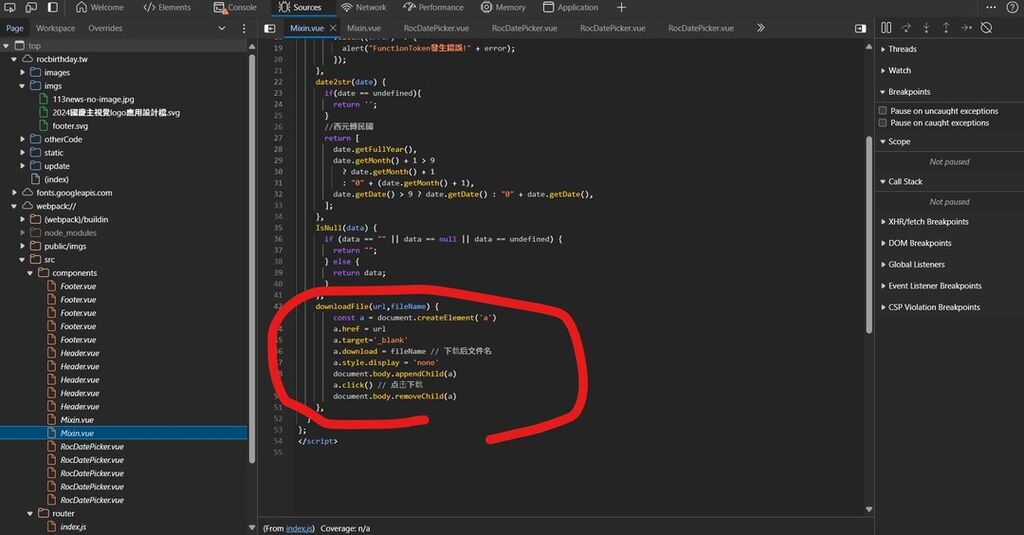Click the Step over next function icon
The width and height of the screenshot is (1024, 535).
click(906, 28)
